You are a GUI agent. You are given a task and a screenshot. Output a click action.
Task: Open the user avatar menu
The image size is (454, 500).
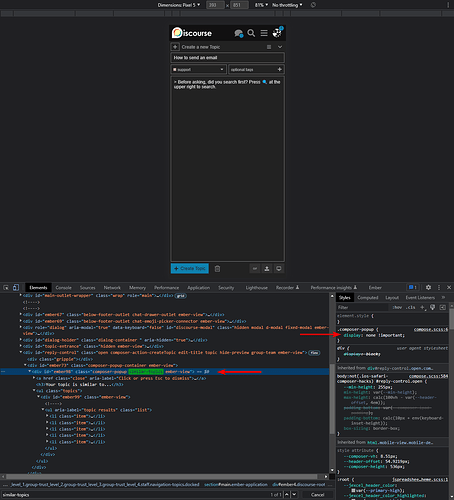pyautogui.click(x=277, y=33)
